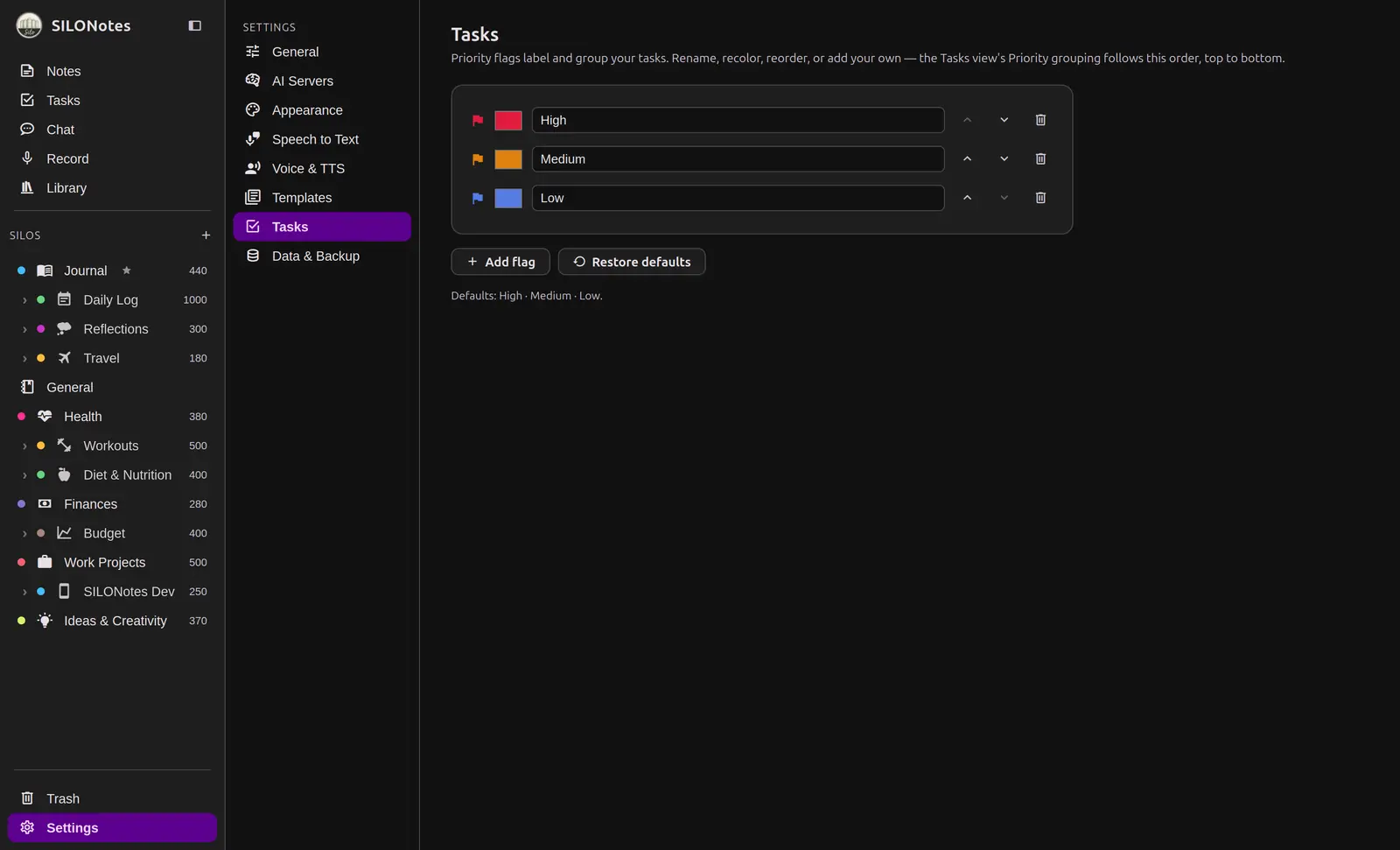Screen dimensions: 1400x850
Task: Click the Health heart icon
Action: [45, 417]
